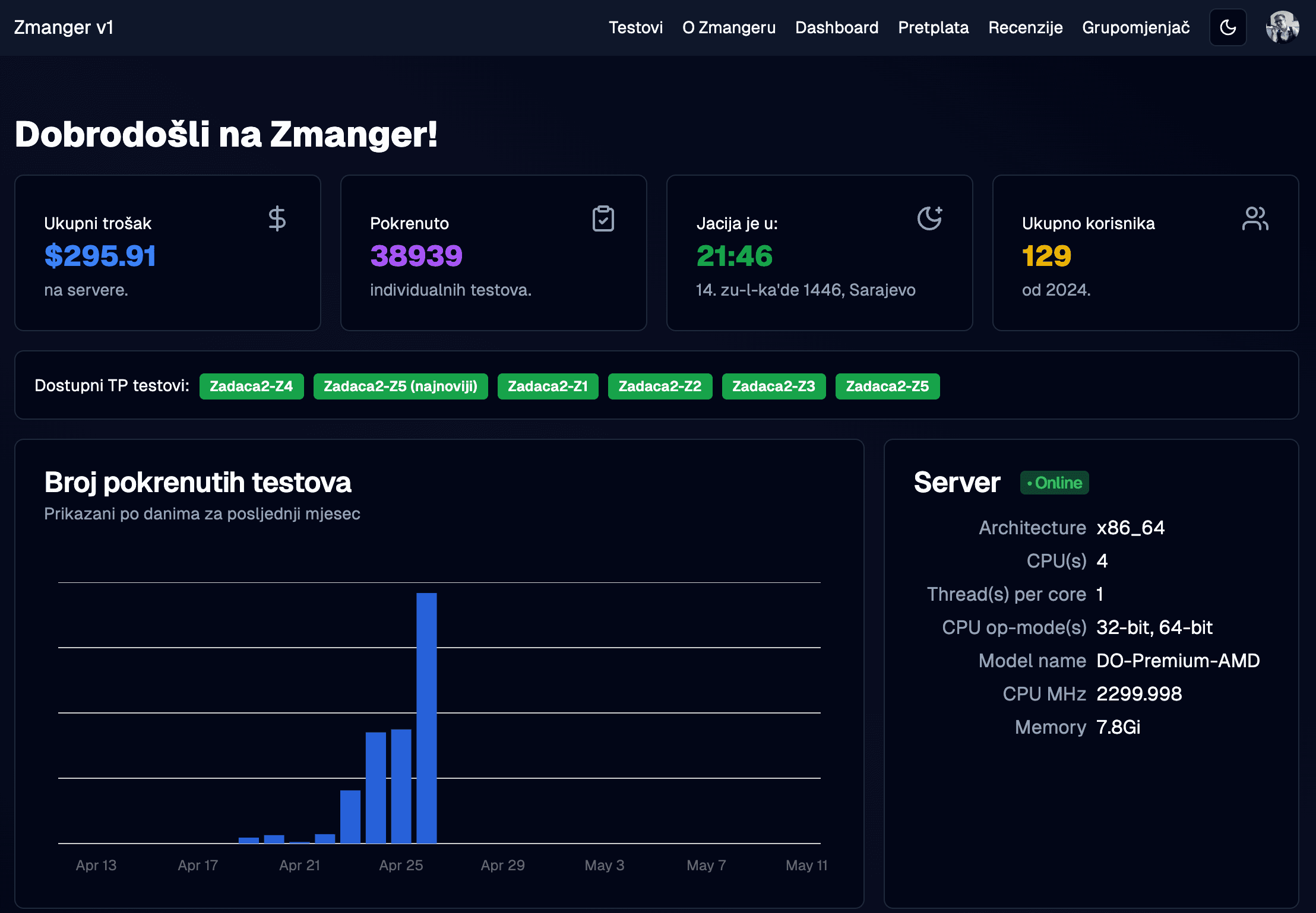
Task: Select the Zadaca2-Z4 test badge
Action: (251, 386)
